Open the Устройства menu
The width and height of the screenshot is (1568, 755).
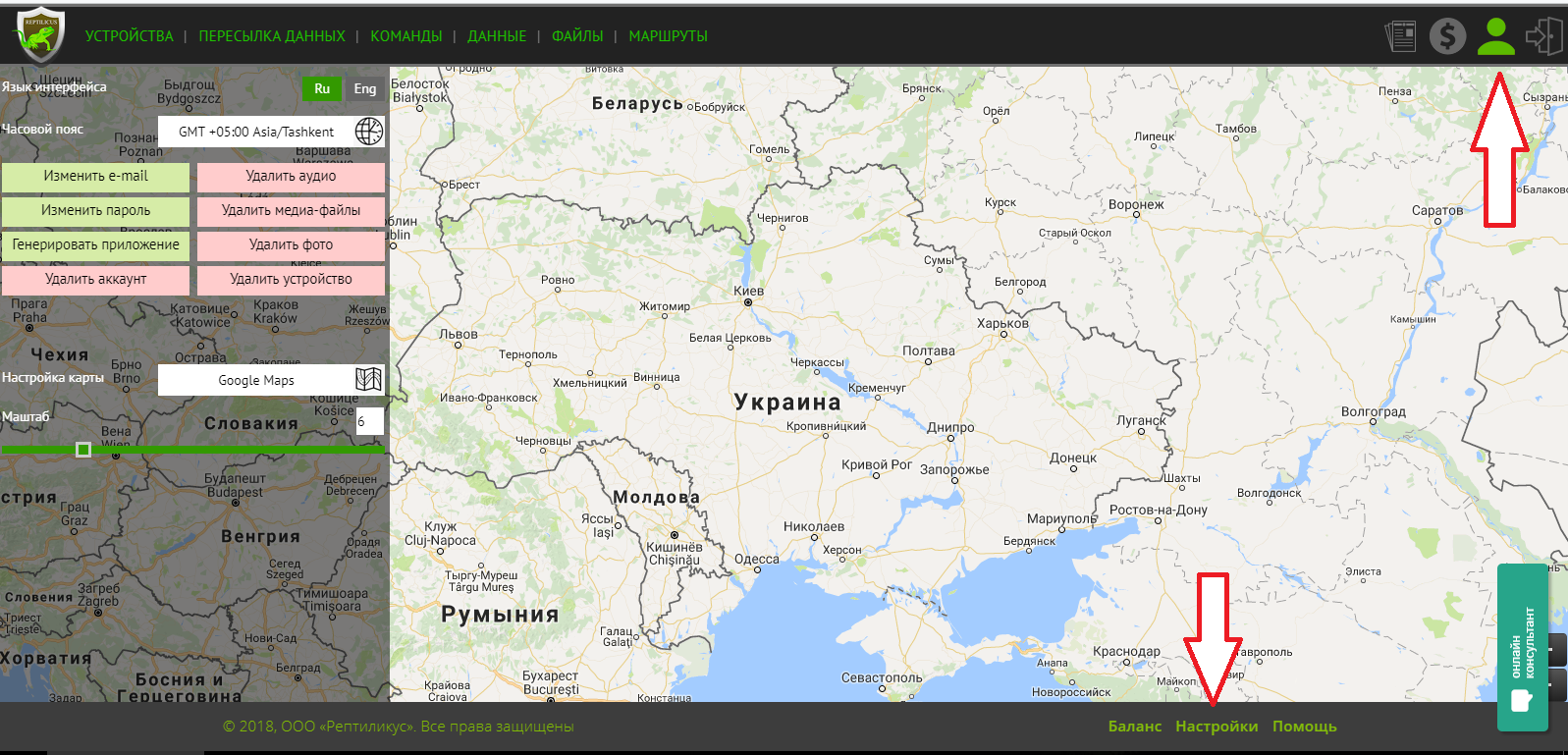coord(129,36)
